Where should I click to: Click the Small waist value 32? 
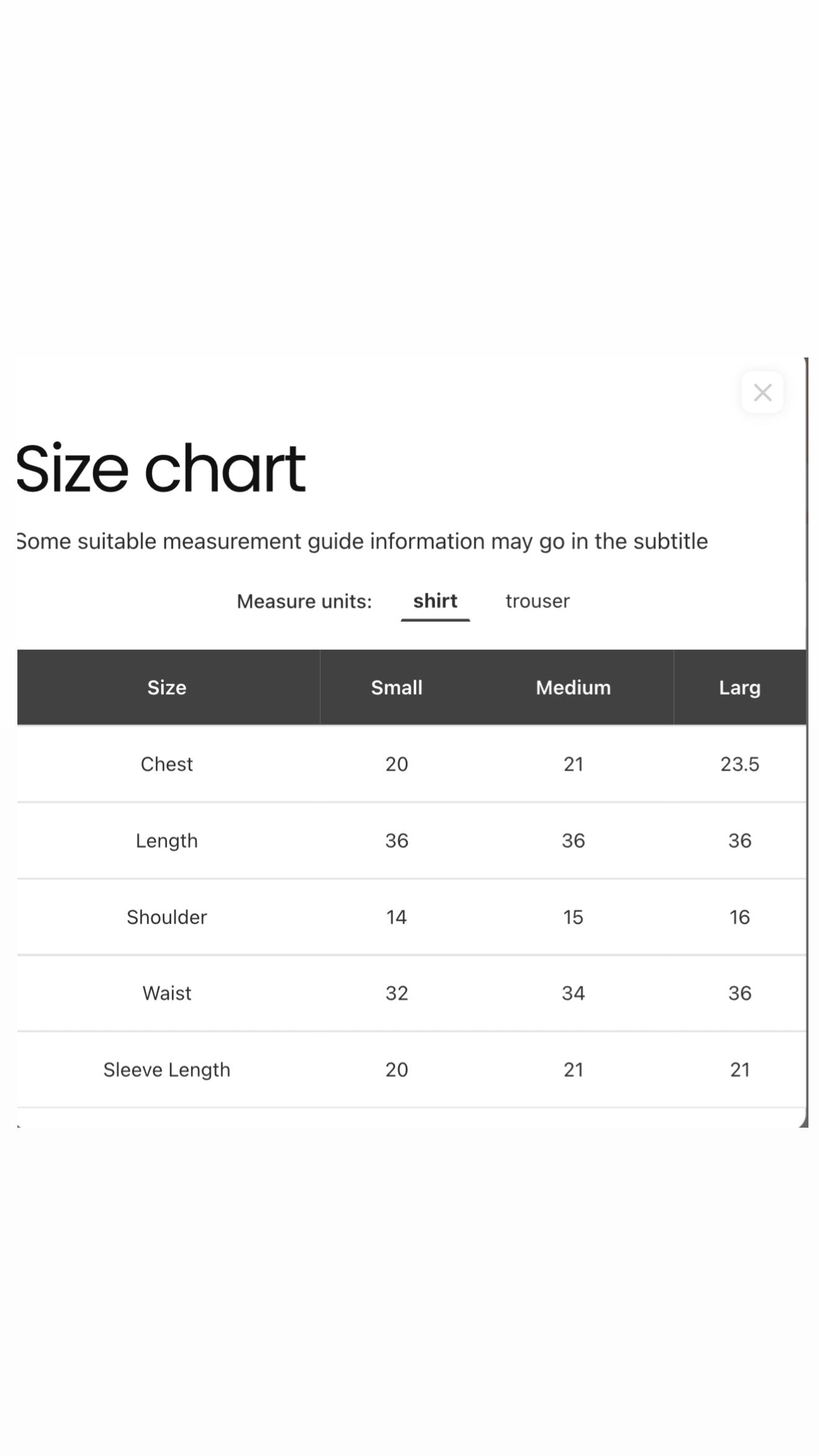[396, 993]
